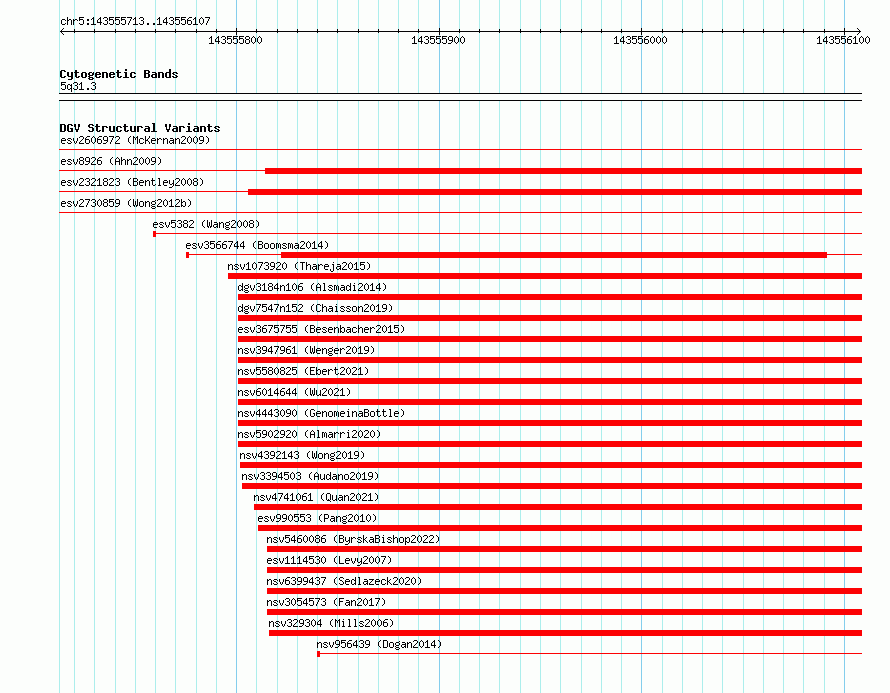Click the thin red line of esv5382
Screen dimensions: 890x693
[x=508, y=234]
